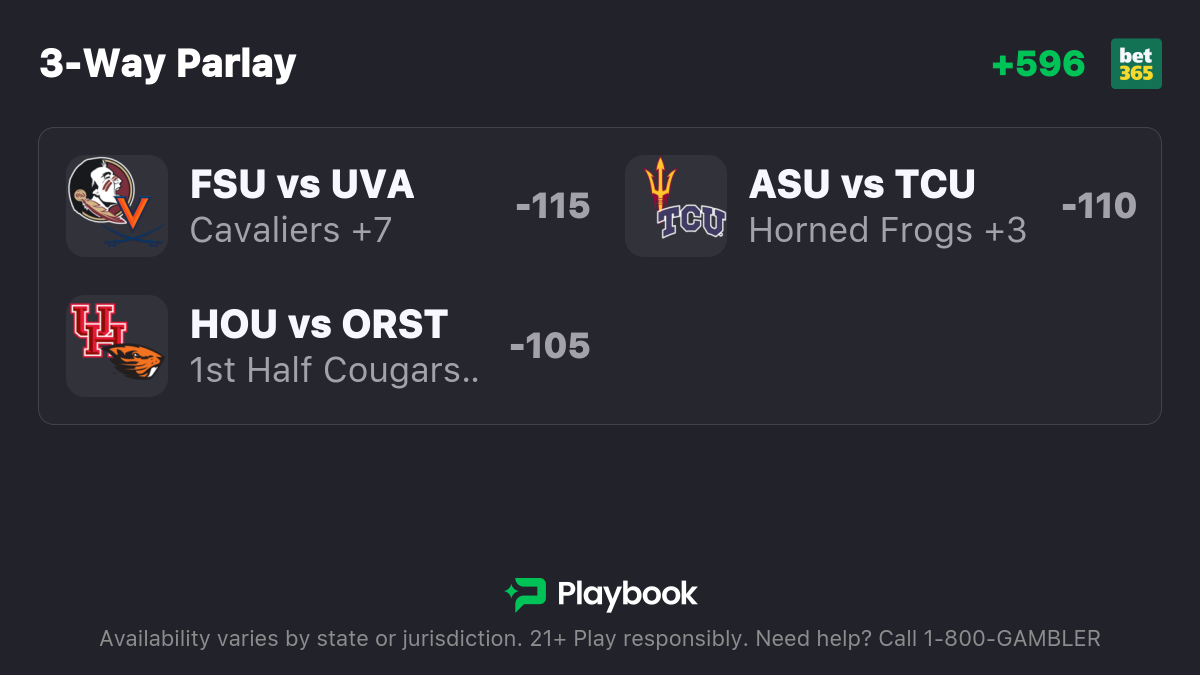Open the FSU vs UVA team logos
The height and width of the screenshot is (675, 1200).
pos(117,206)
